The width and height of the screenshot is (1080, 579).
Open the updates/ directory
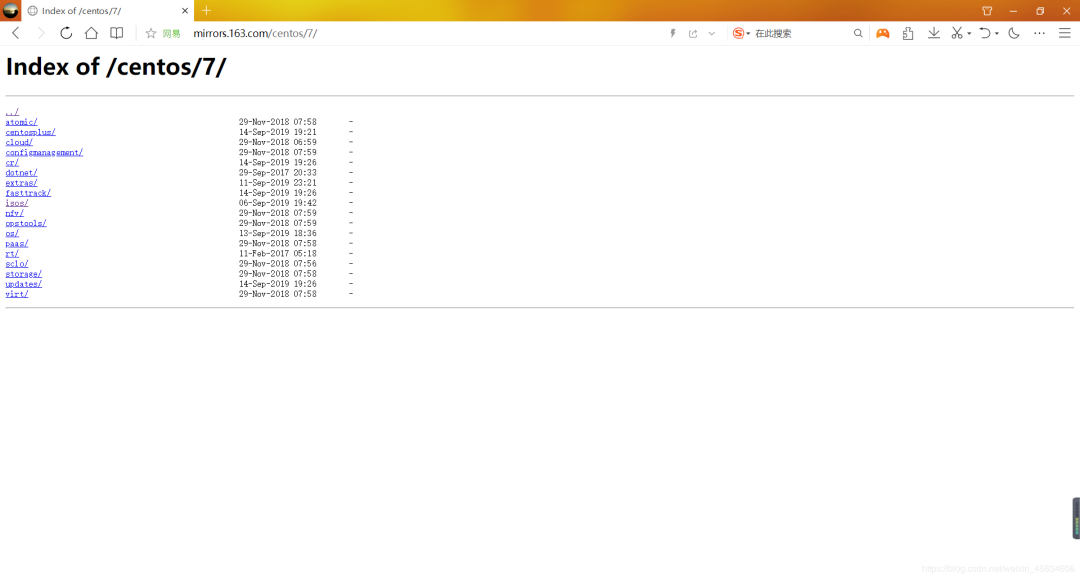point(23,284)
